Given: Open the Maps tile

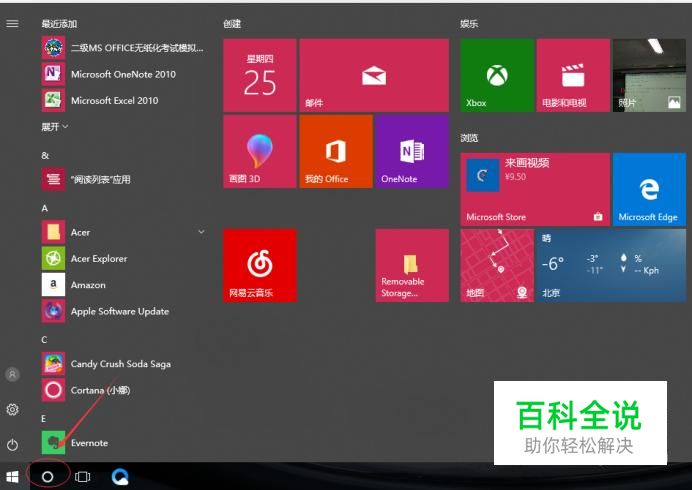Looking at the screenshot, I should tap(497, 265).
